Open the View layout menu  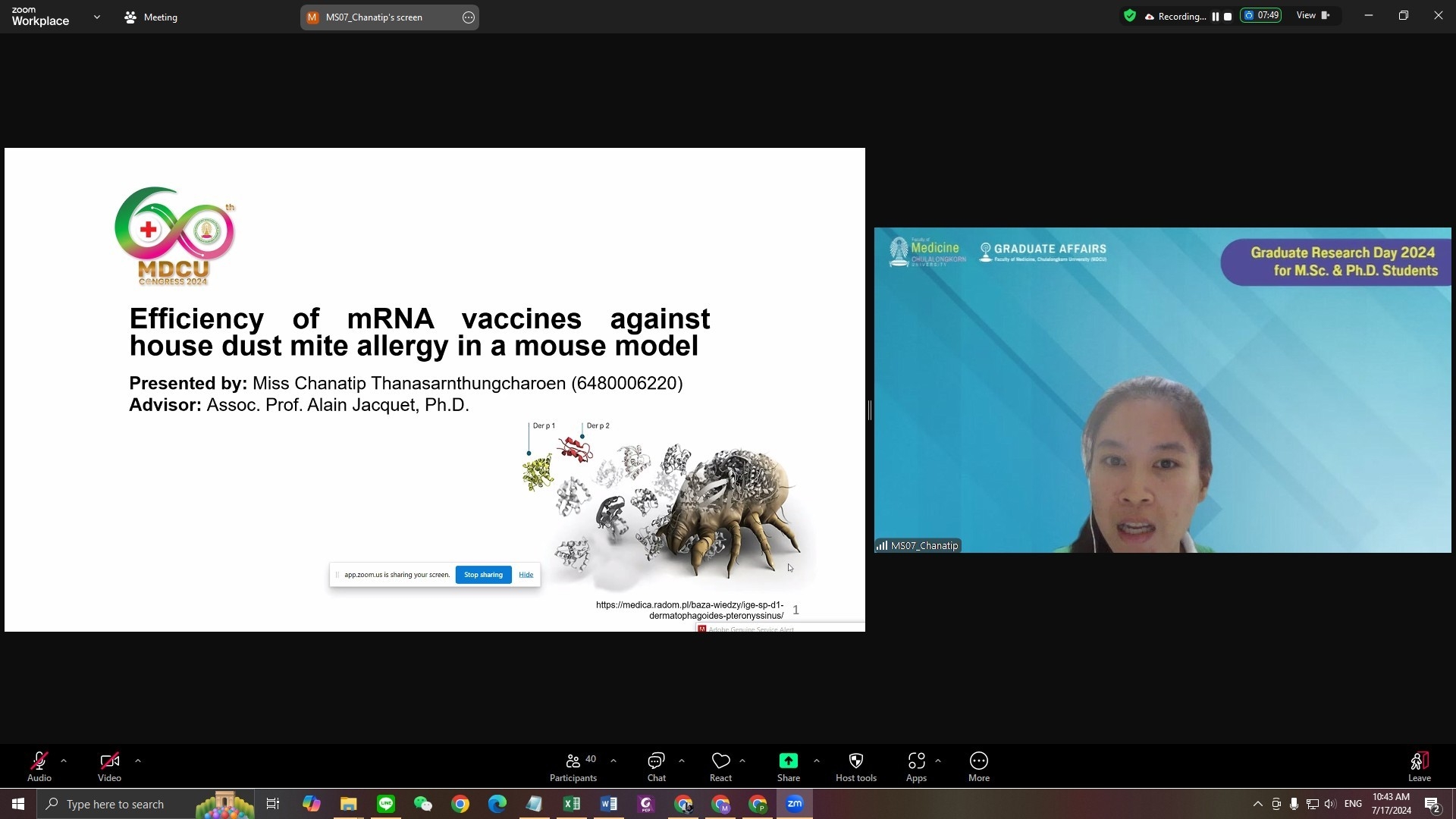click(1313, 16)
